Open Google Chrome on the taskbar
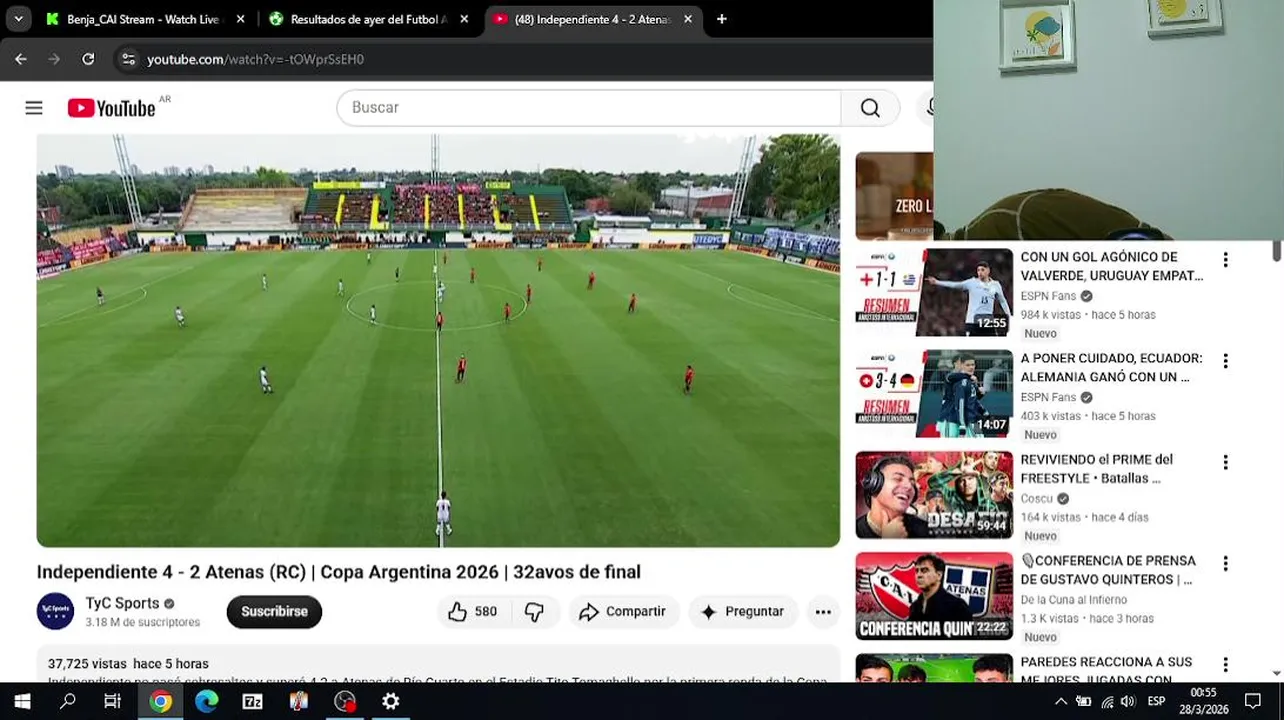Image resolution: width=1284 pixels, height=720 pixels. (160, 701)
